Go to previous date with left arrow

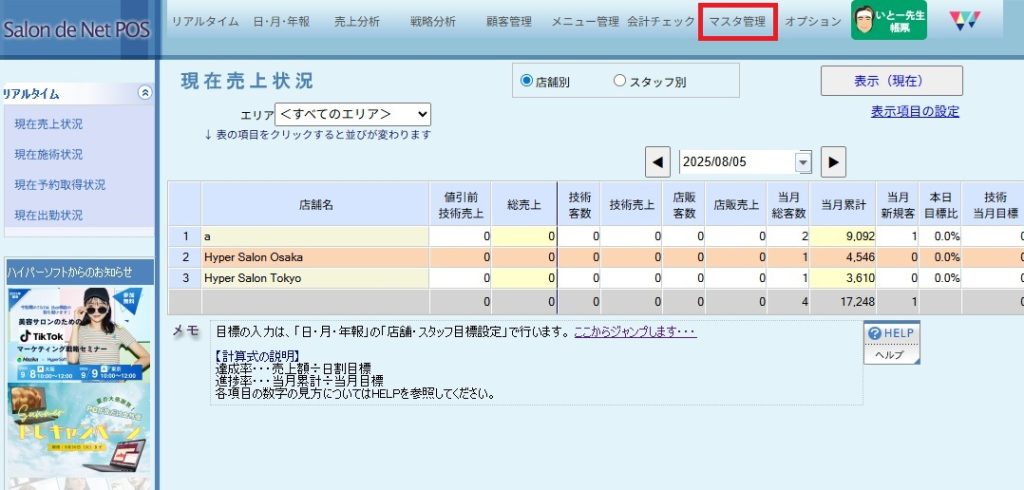point(657,161)
